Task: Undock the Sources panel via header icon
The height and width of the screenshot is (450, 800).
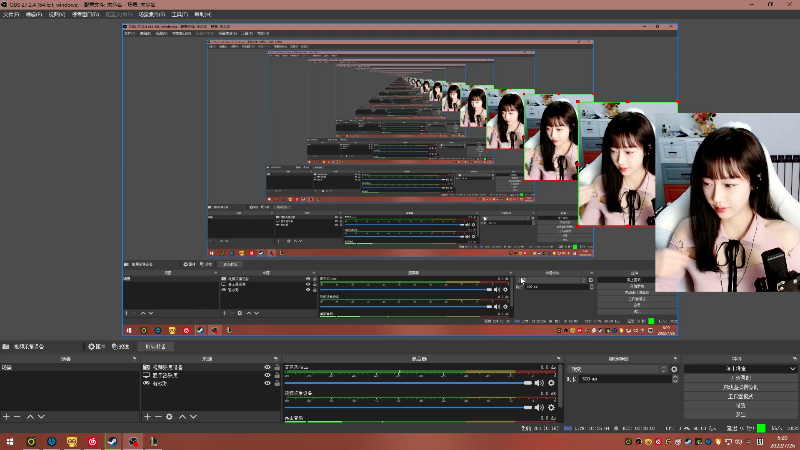Action: pyautogui.click(x=276, y=359)
